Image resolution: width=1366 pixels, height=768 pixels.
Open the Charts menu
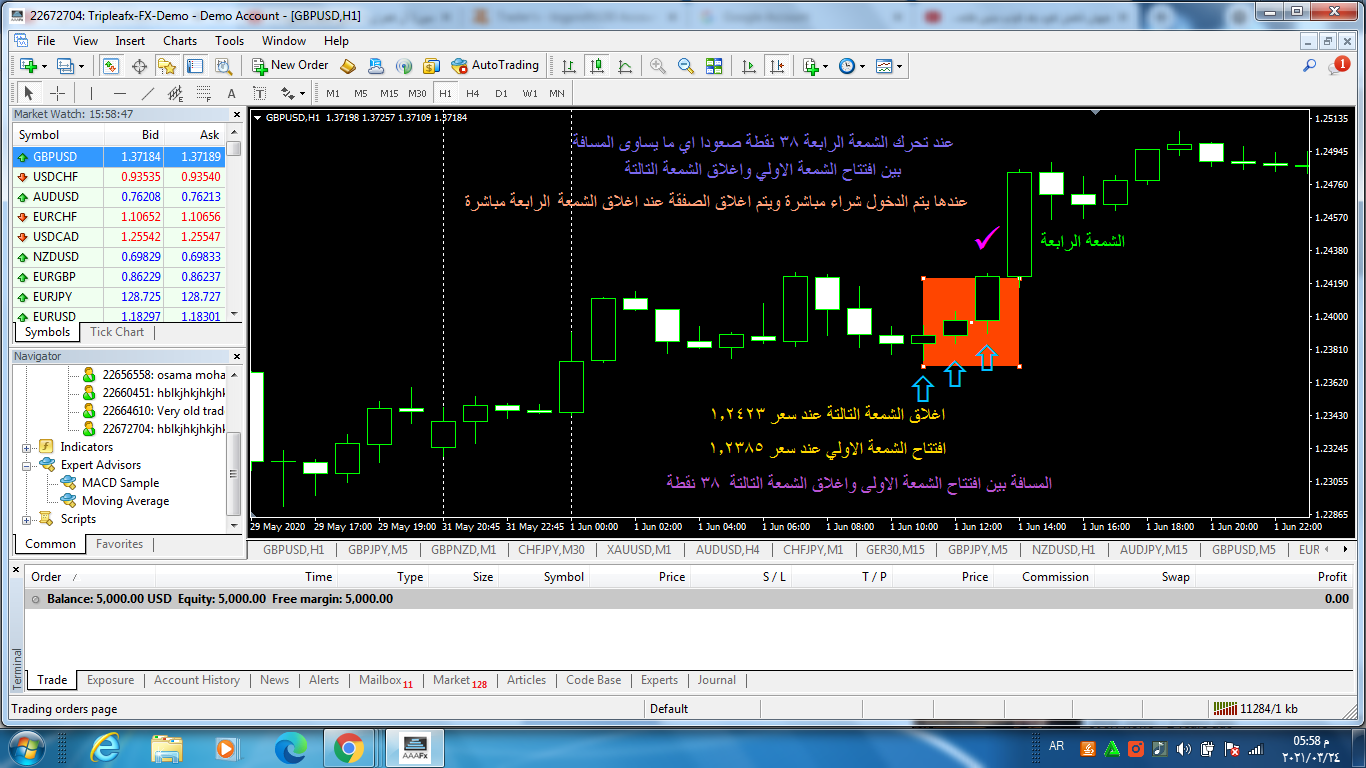pyautogui.click(x=180, y=41)
